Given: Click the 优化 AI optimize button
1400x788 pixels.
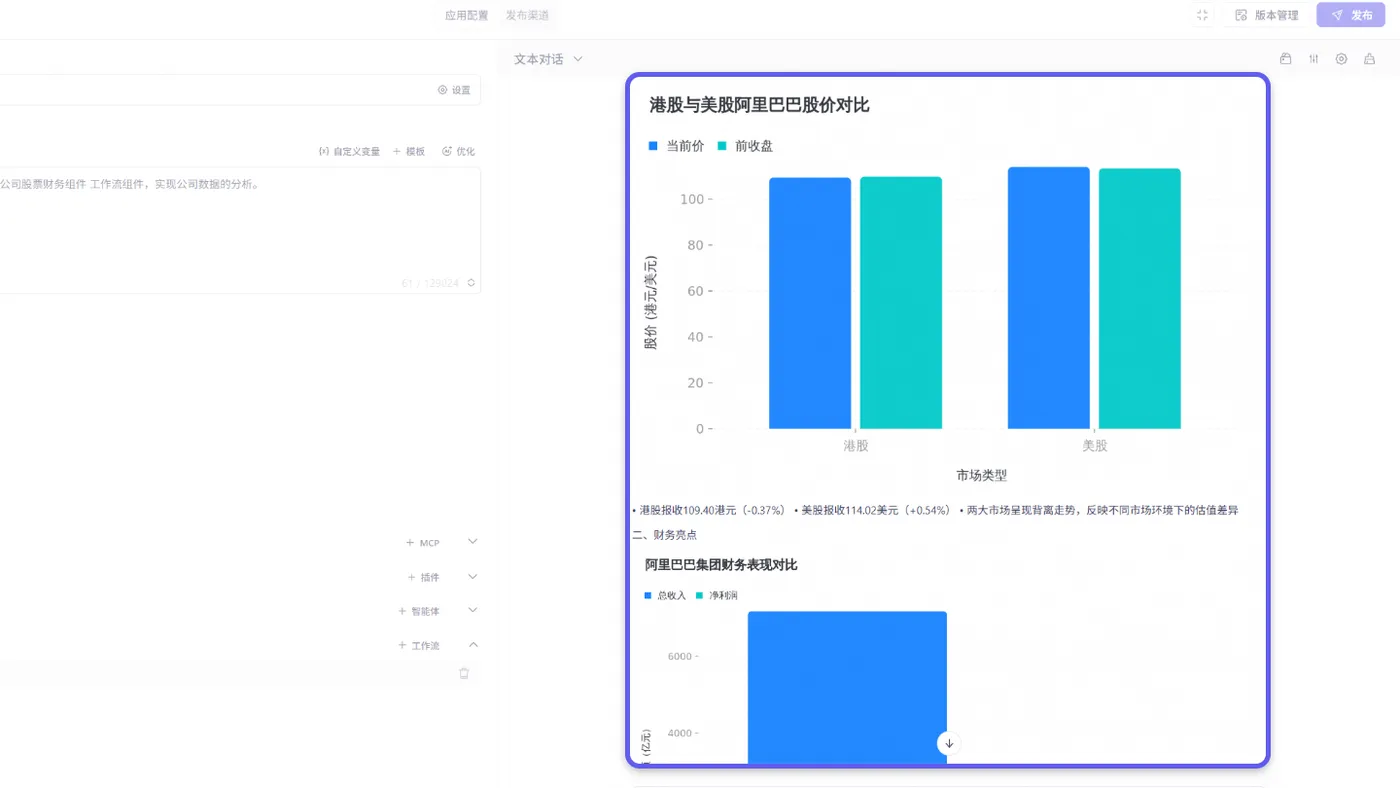Looking at the screenshot, I should [x=458, y=152].
